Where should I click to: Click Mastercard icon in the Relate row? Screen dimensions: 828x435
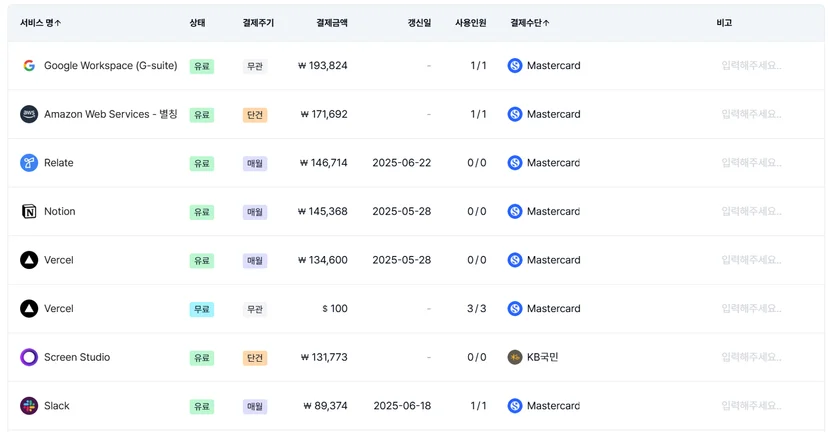point(515,163)
